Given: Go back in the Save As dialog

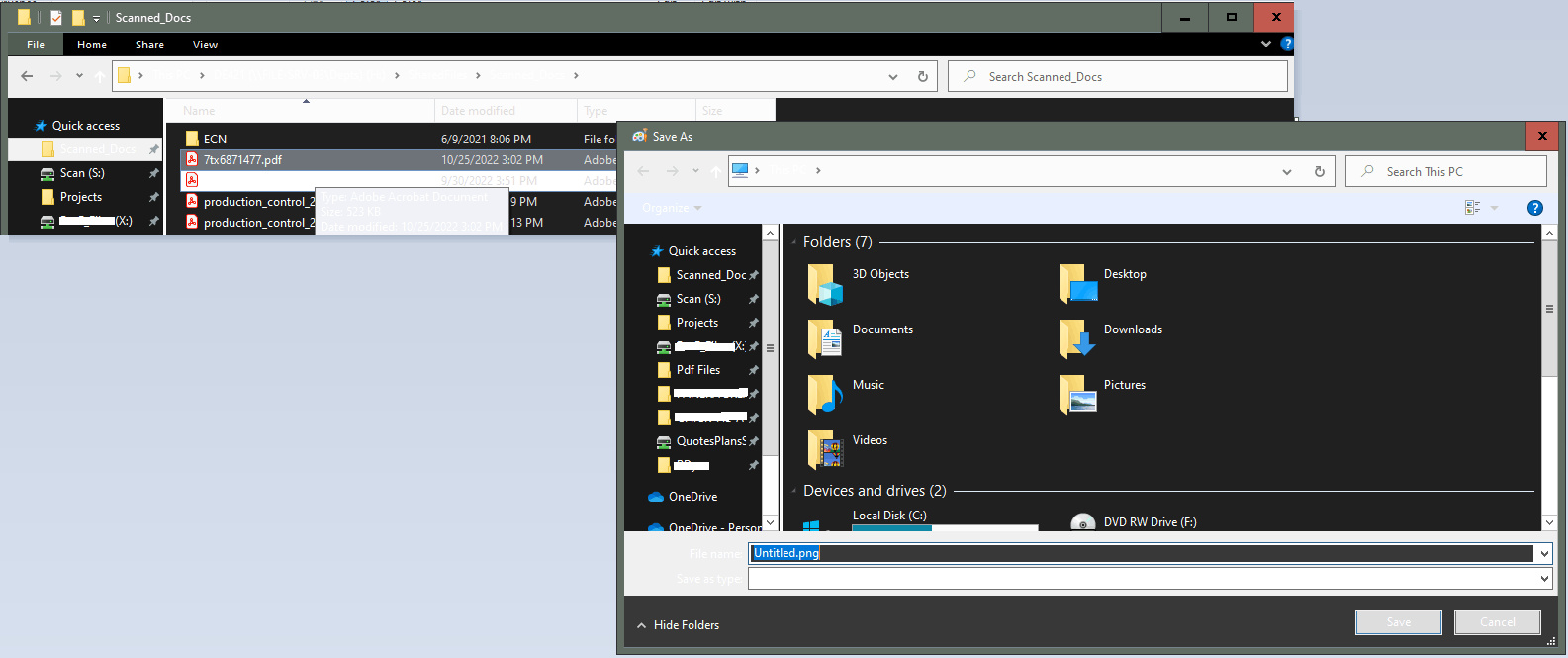Looking at the screenshot, I should pyautogui.click(x=644, y=171).
